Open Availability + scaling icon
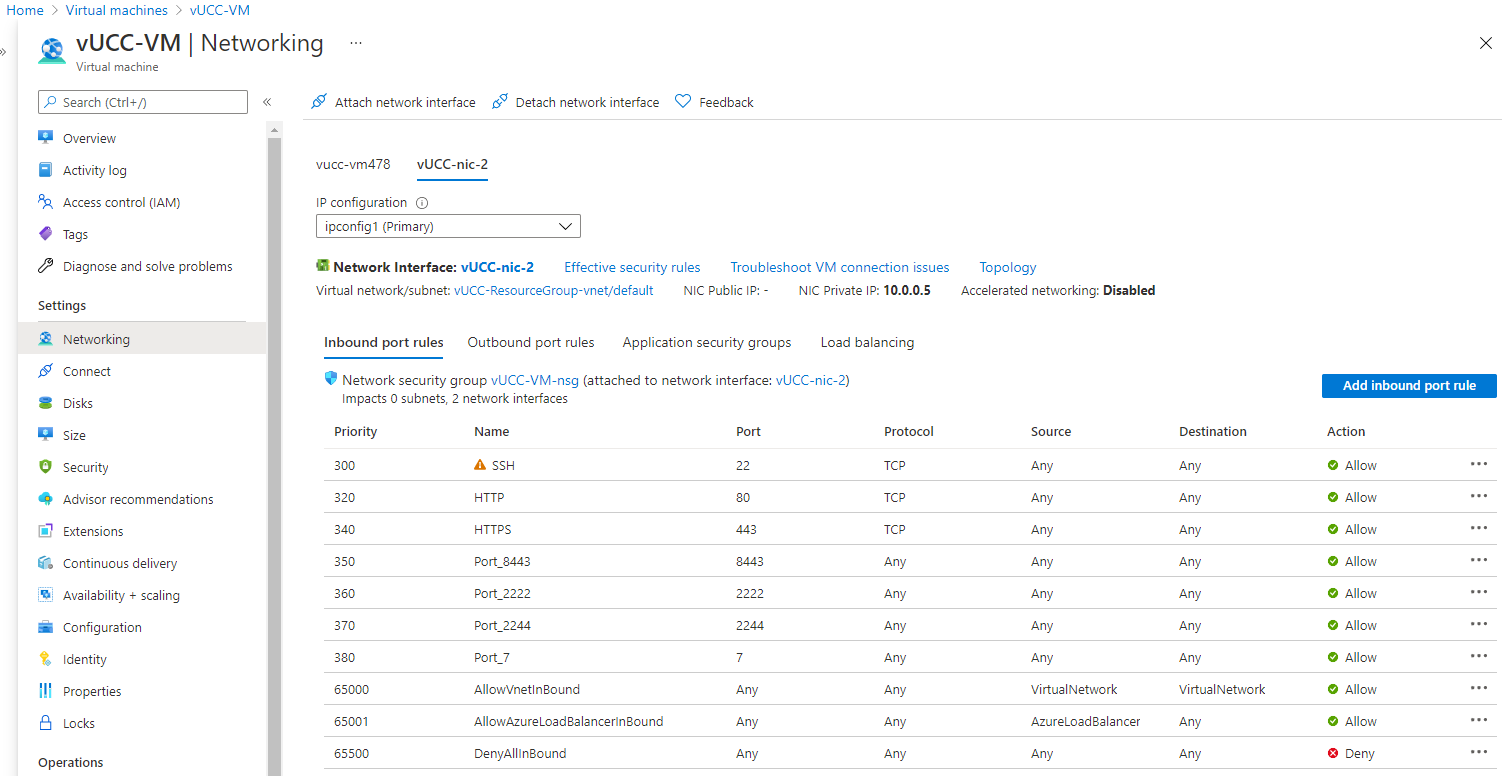Screen dimensions: 1504x776 pos(45,595)
